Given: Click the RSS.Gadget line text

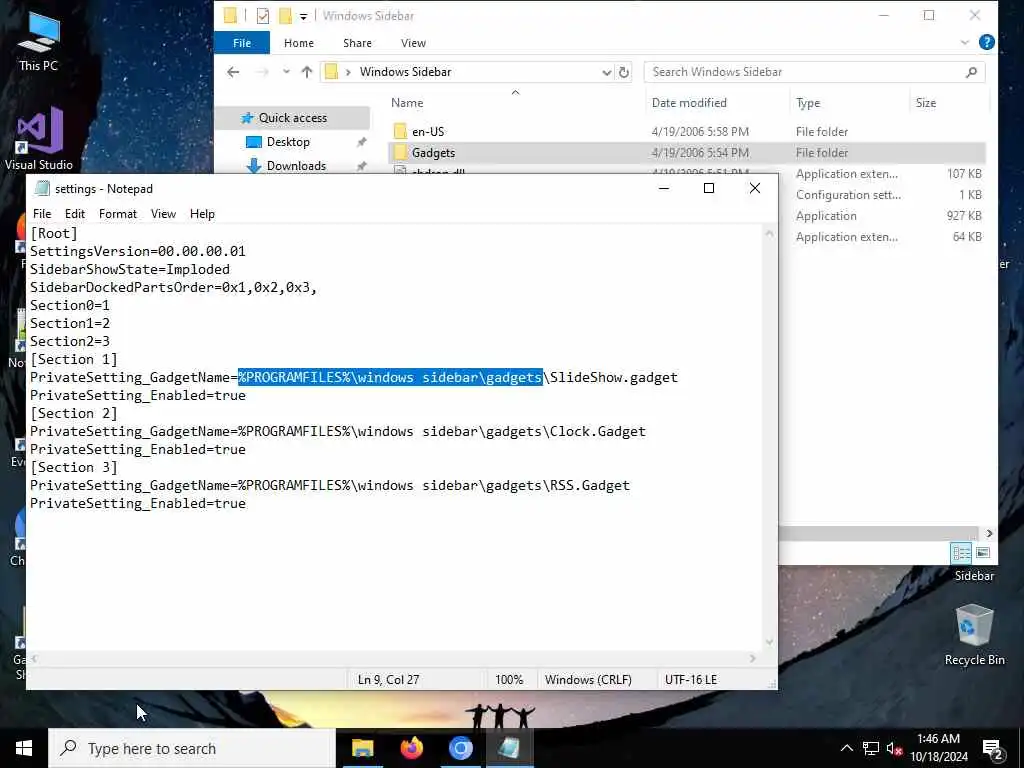Looking at the screenshot, I should pos(330,486).
